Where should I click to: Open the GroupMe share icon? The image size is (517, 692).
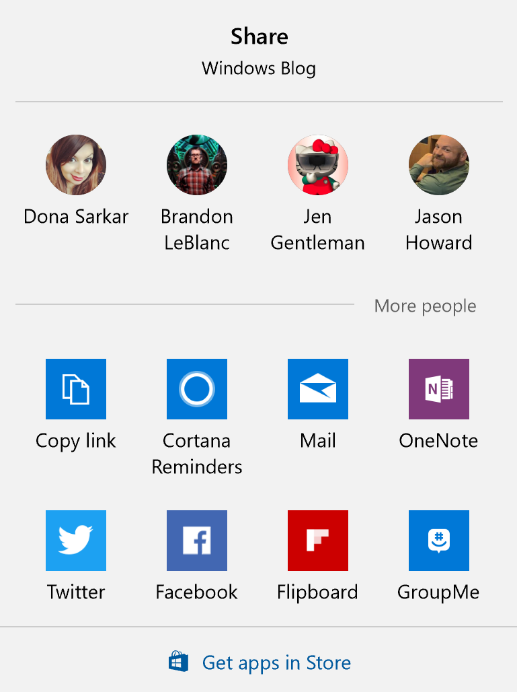439,540
